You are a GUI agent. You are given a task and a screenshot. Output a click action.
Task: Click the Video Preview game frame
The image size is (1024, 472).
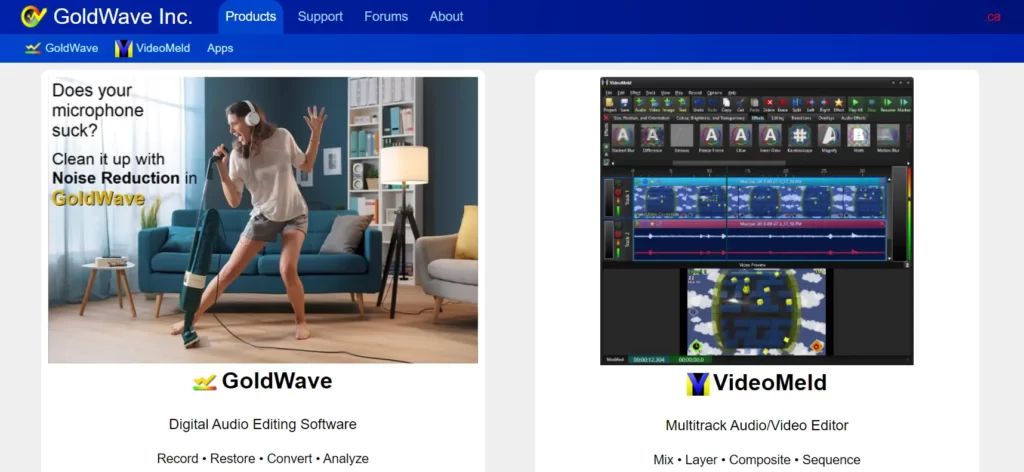pos(756,311)
